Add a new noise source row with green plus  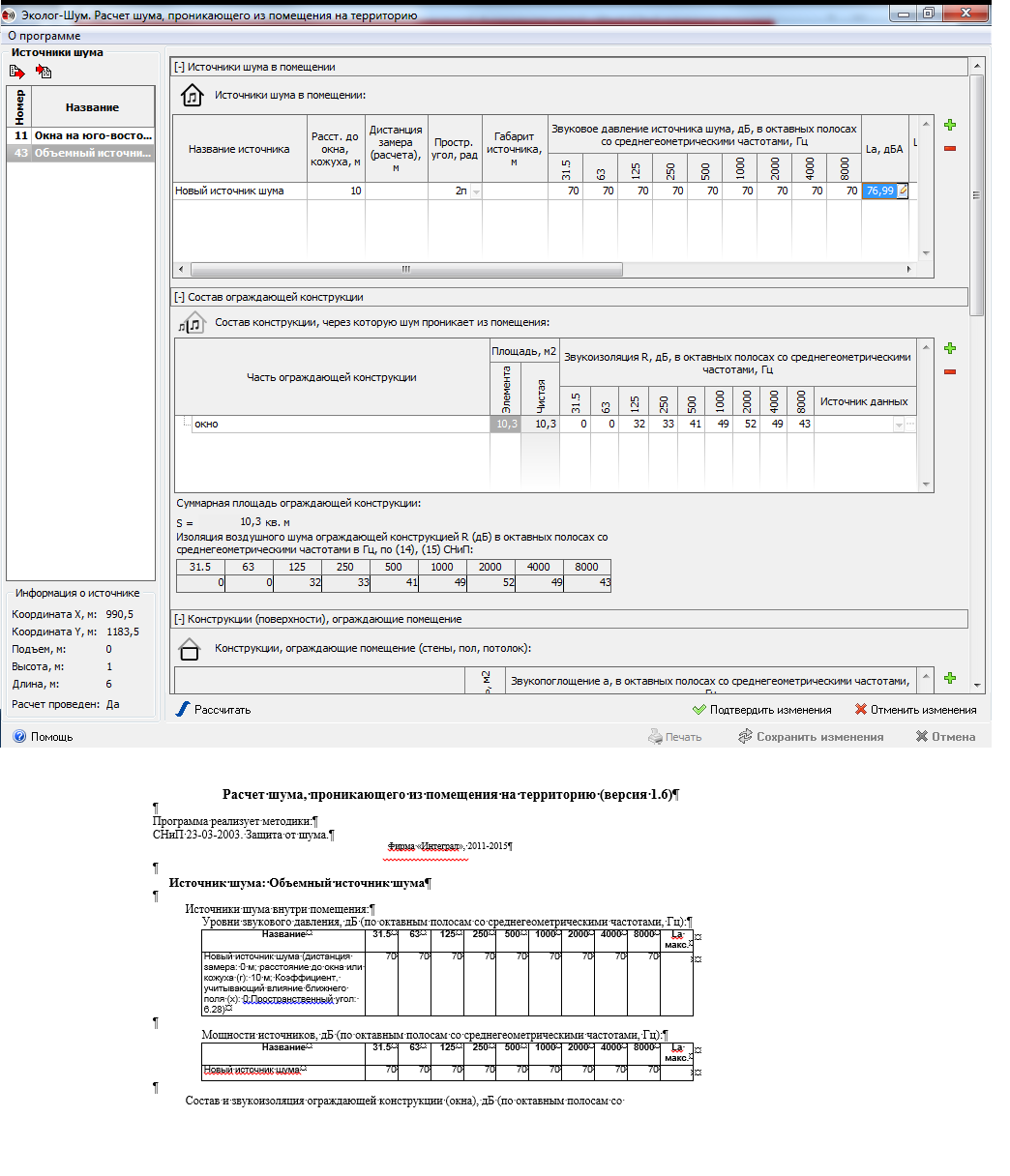tap(949, 125)
